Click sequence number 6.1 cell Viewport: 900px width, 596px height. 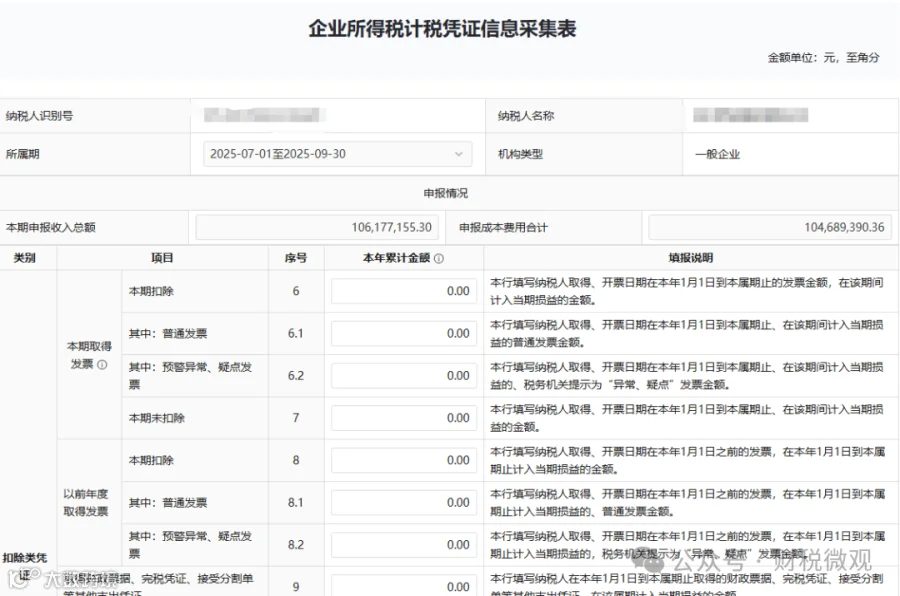pos(296,334)
